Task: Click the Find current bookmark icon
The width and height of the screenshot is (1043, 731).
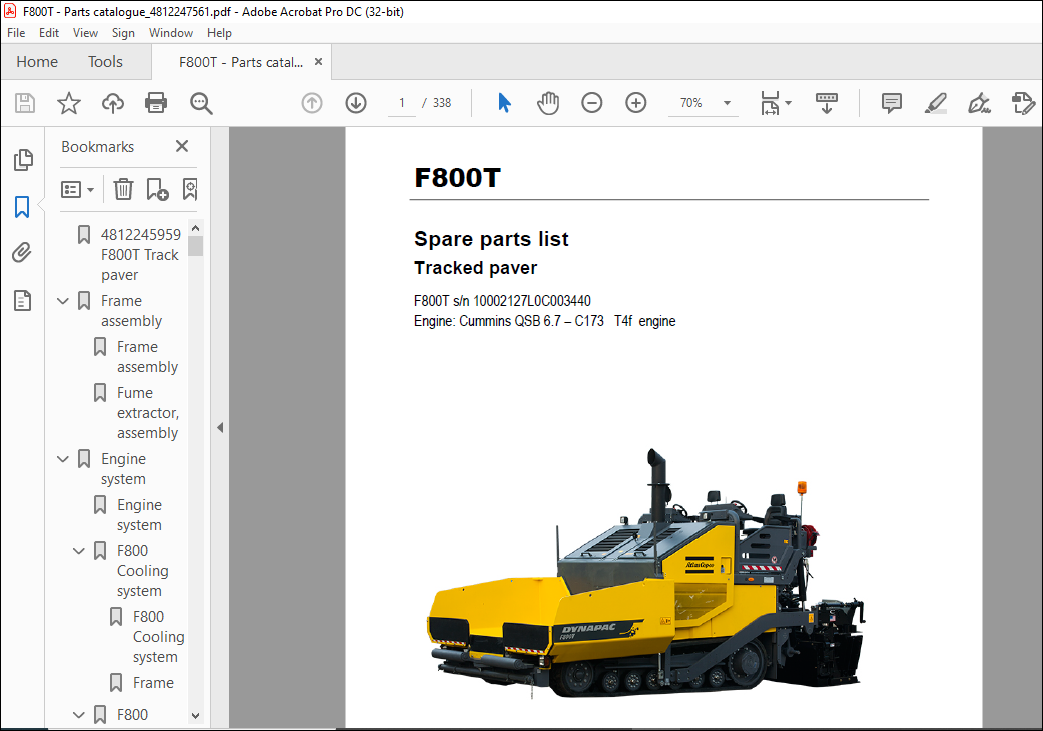Action: coord(190,190)
